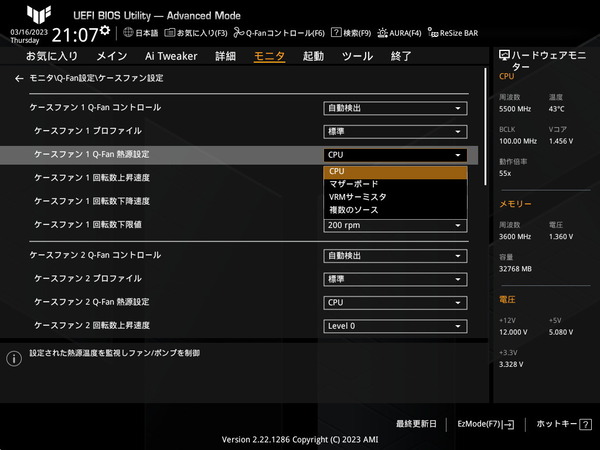This screenshot has height=450, width=600.
Task: Open the Level 0 speed-up dropdown for fan 2
Action: [x=395, y=326]
